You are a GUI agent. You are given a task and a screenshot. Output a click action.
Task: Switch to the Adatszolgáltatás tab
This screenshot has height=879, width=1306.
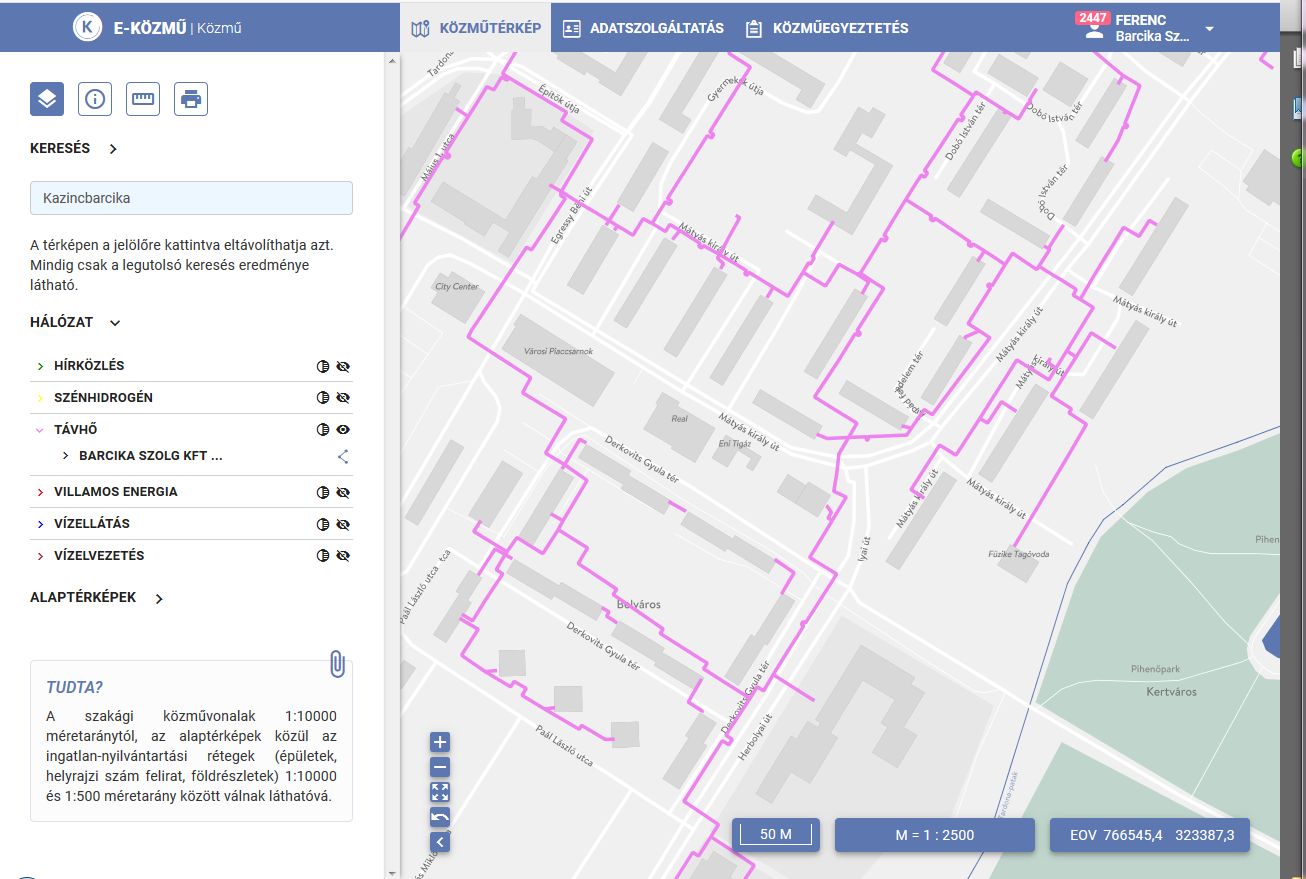pos(643,28)
